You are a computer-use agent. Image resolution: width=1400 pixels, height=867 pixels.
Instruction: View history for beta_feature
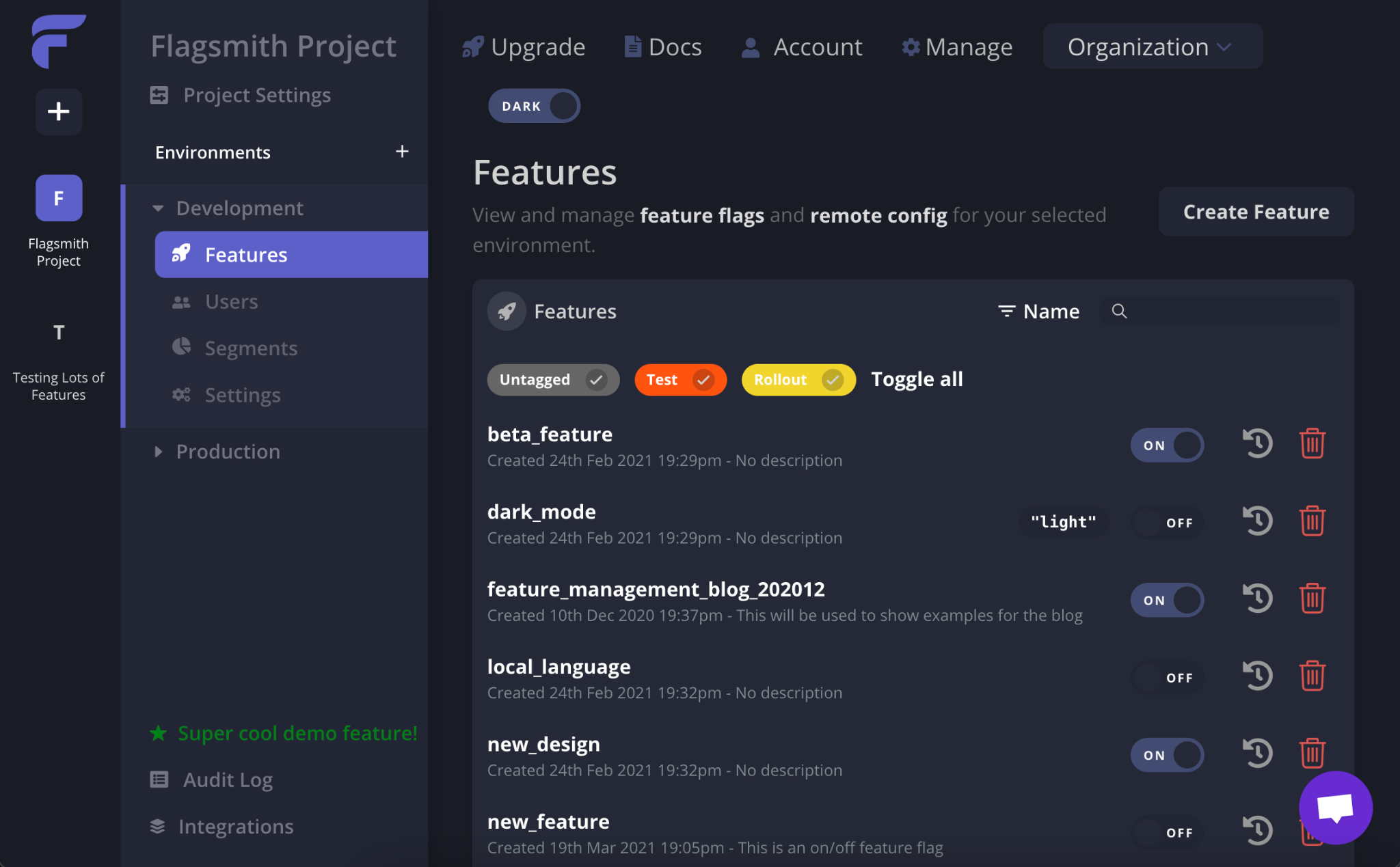pyautogui.click(x=1257, y=444)
